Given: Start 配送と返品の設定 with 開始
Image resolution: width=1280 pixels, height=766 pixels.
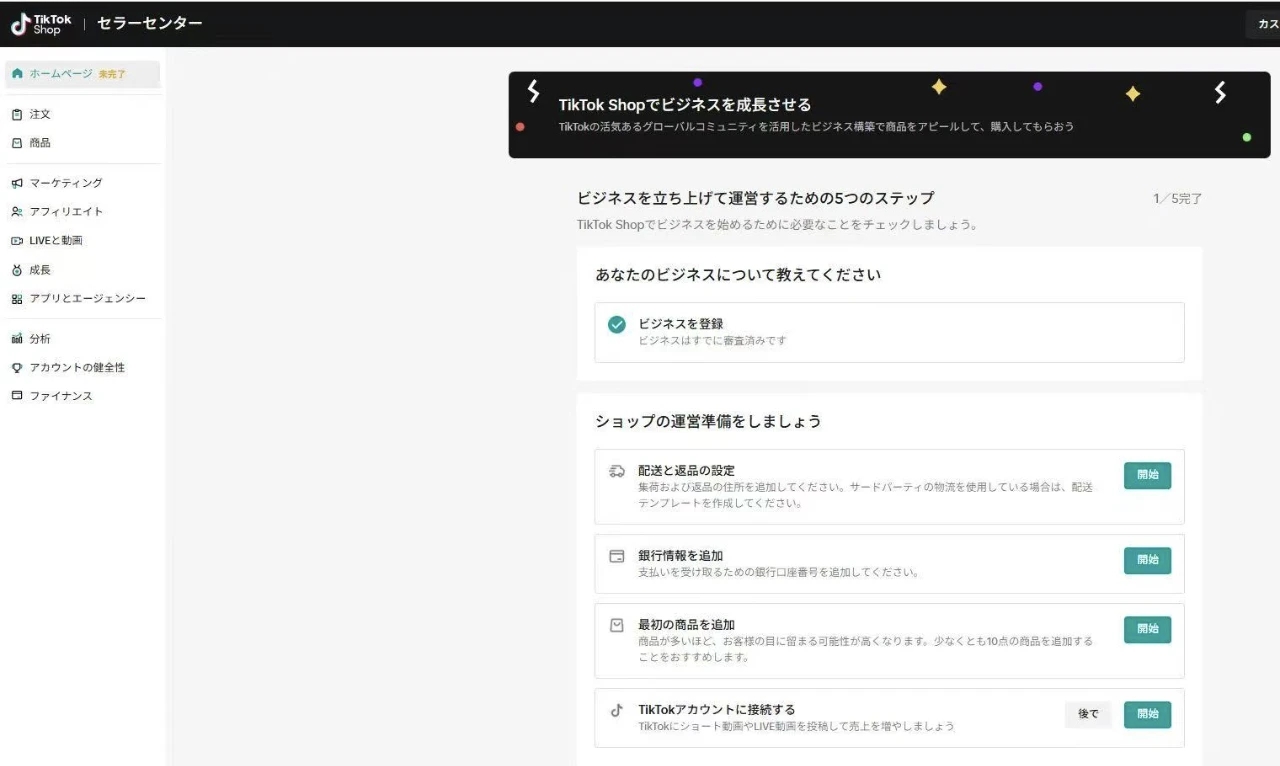Looking at the screenshot, I should [x=1147, y=476].
